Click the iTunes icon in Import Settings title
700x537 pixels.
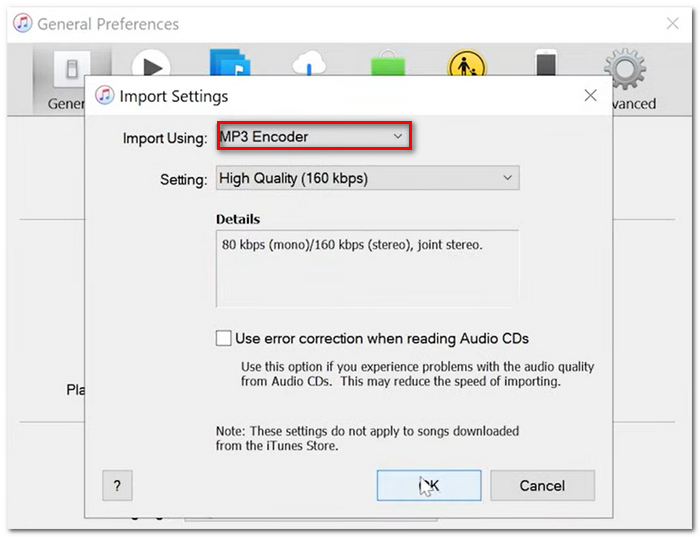pyautogui.click(x=104, y=95)
